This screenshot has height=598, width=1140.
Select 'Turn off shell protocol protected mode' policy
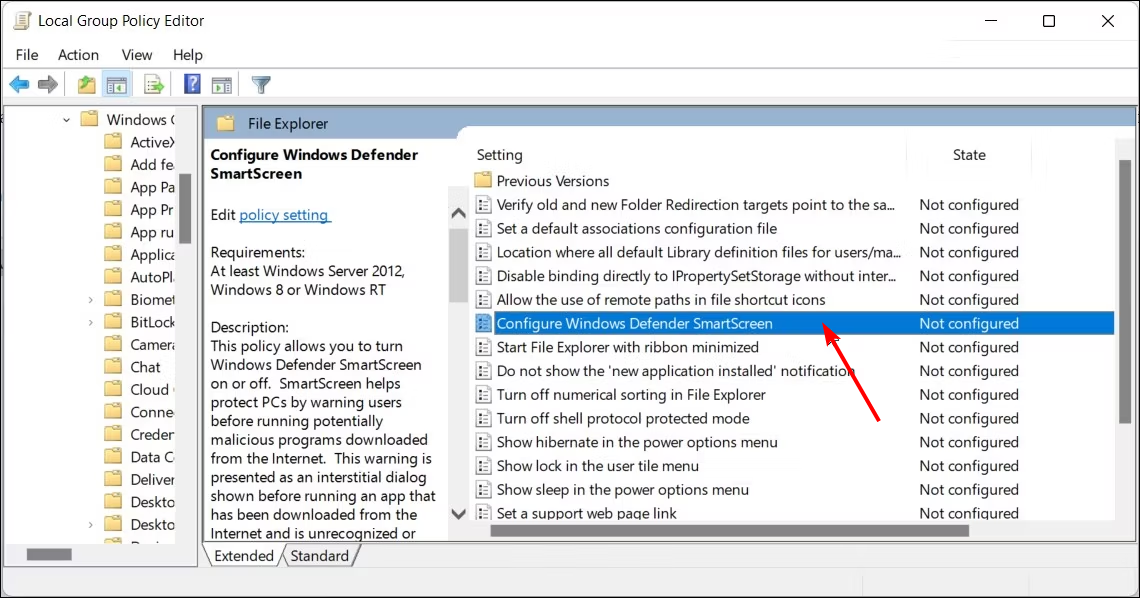[622, 418]
